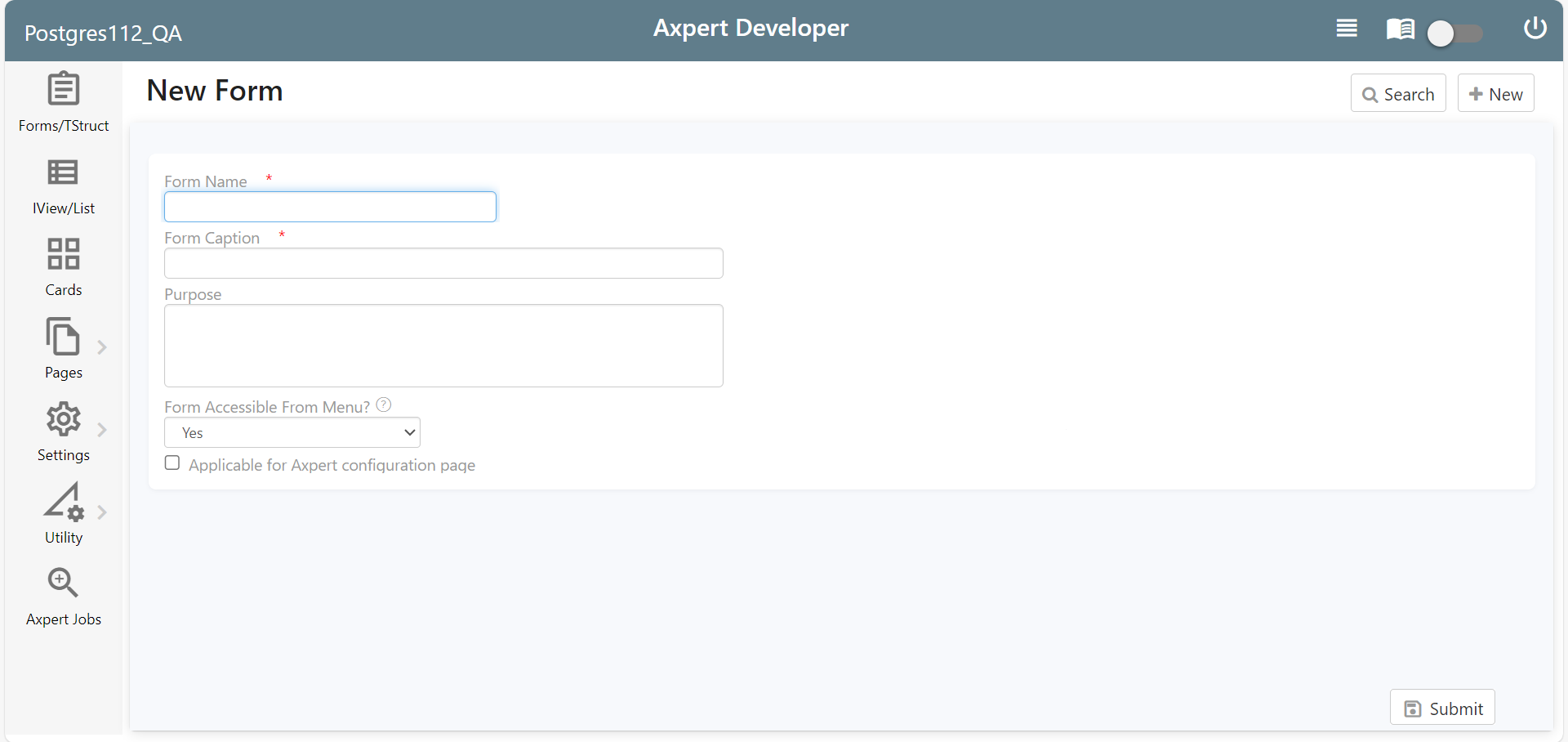Click the Search button

coord(1398,93)
